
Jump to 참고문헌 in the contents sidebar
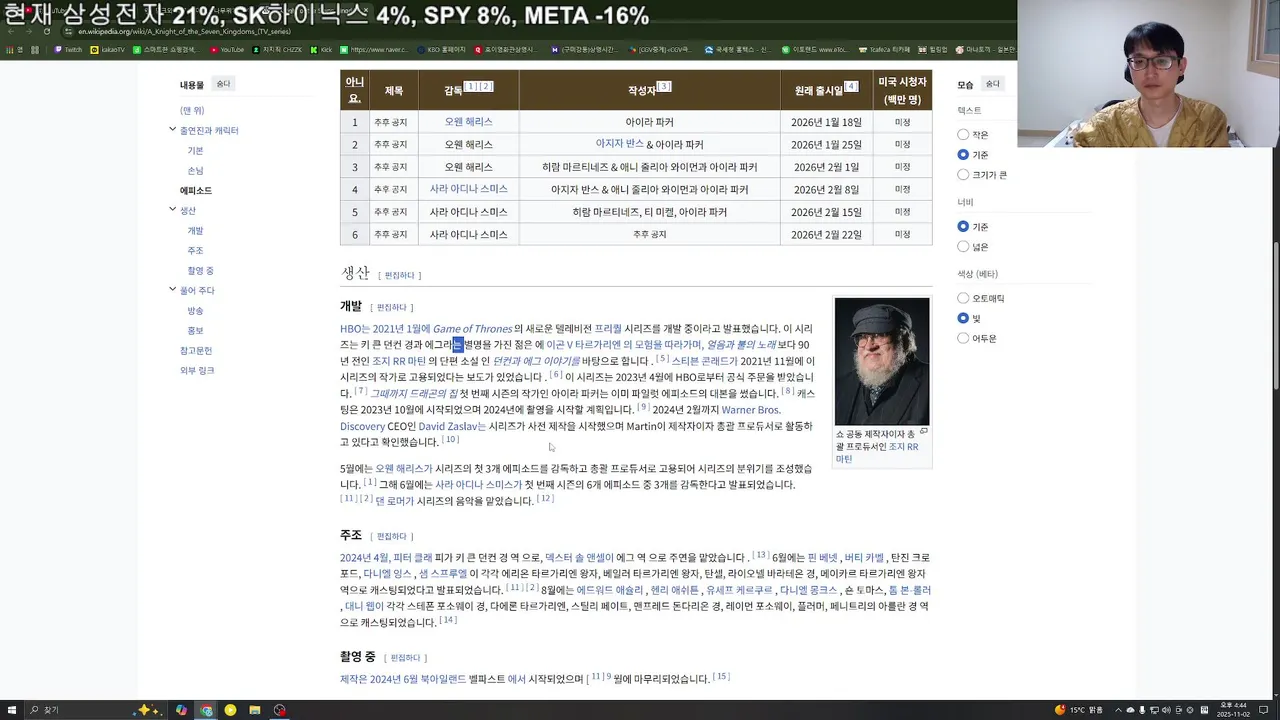click(196, 350)
